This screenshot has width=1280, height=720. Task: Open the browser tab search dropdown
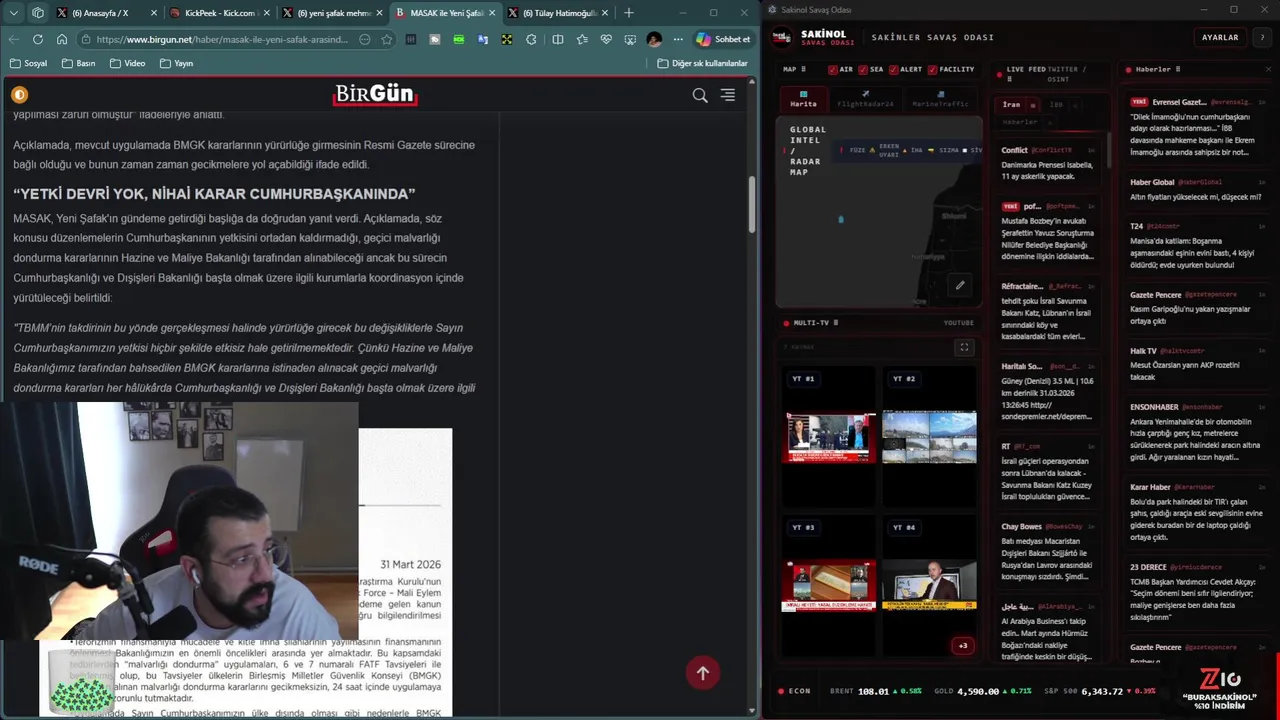tap(14, 13)
